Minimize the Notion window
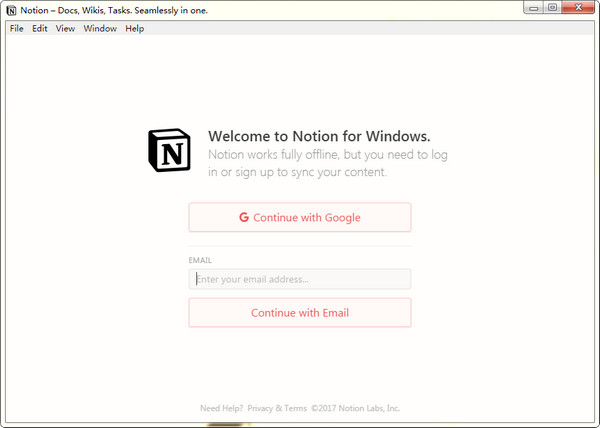600x428 pixels. [x=534, y=8]
